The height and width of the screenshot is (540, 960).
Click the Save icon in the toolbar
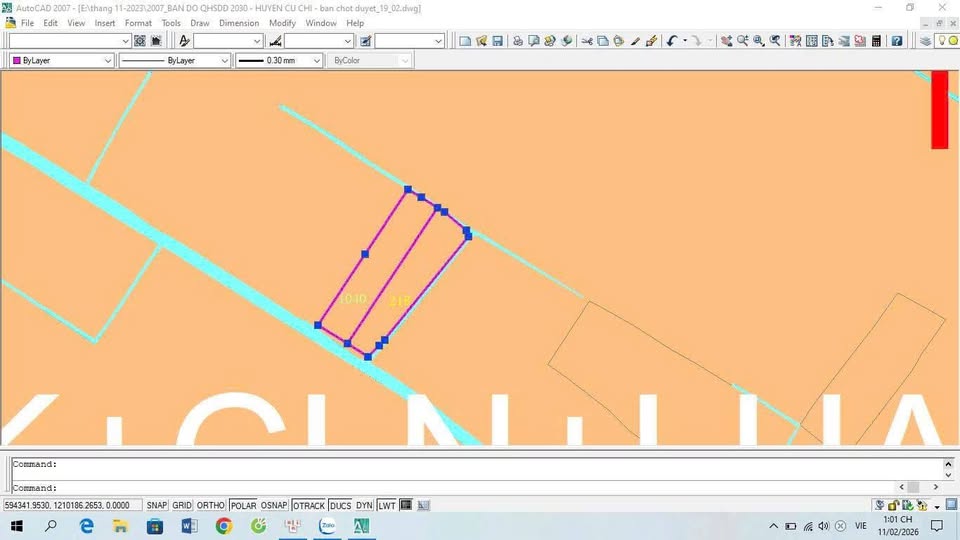[497, 41]
